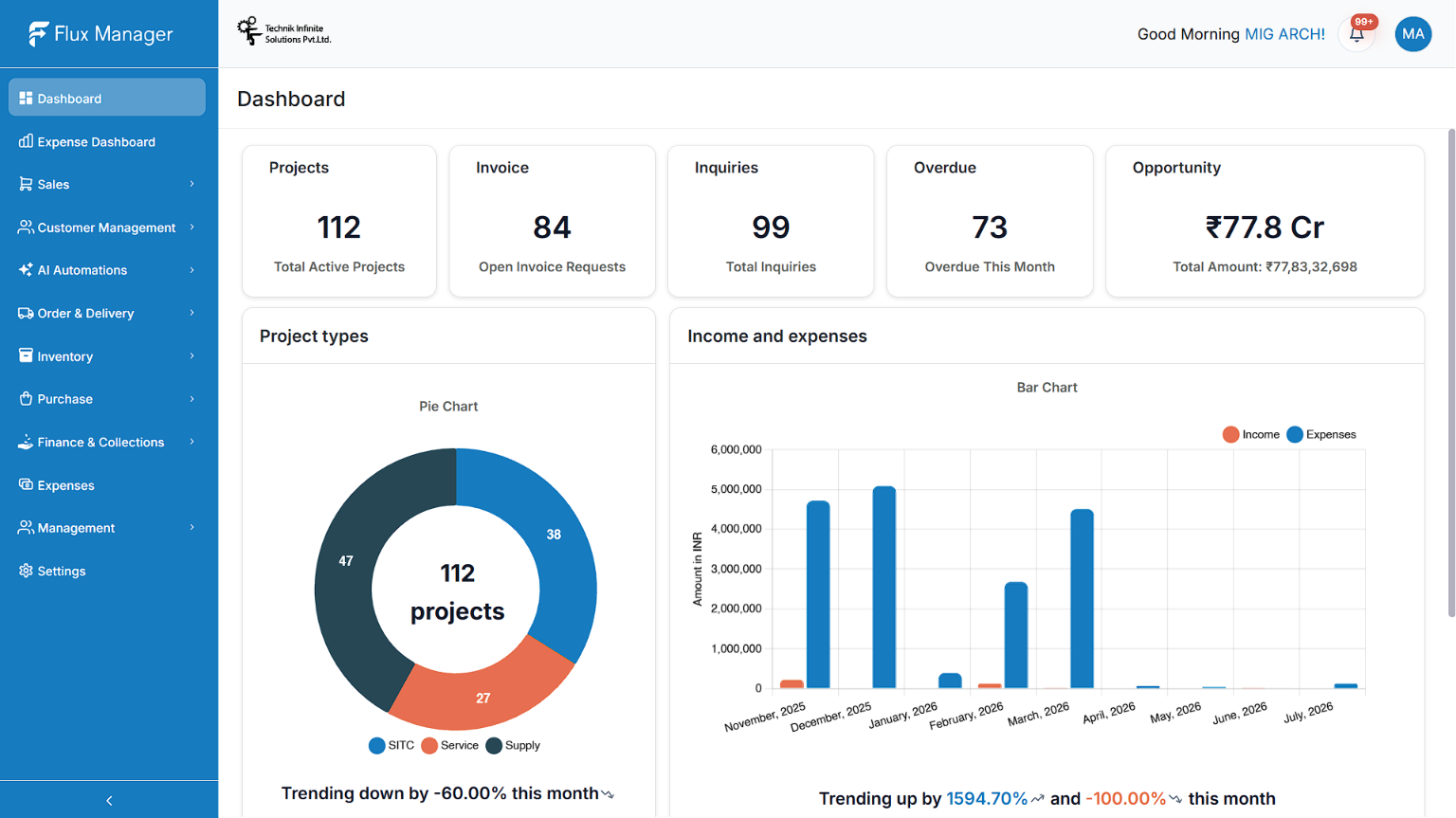Click the 1594.70% trend value
Viewport: 1456px width, 818px height.
987,799
